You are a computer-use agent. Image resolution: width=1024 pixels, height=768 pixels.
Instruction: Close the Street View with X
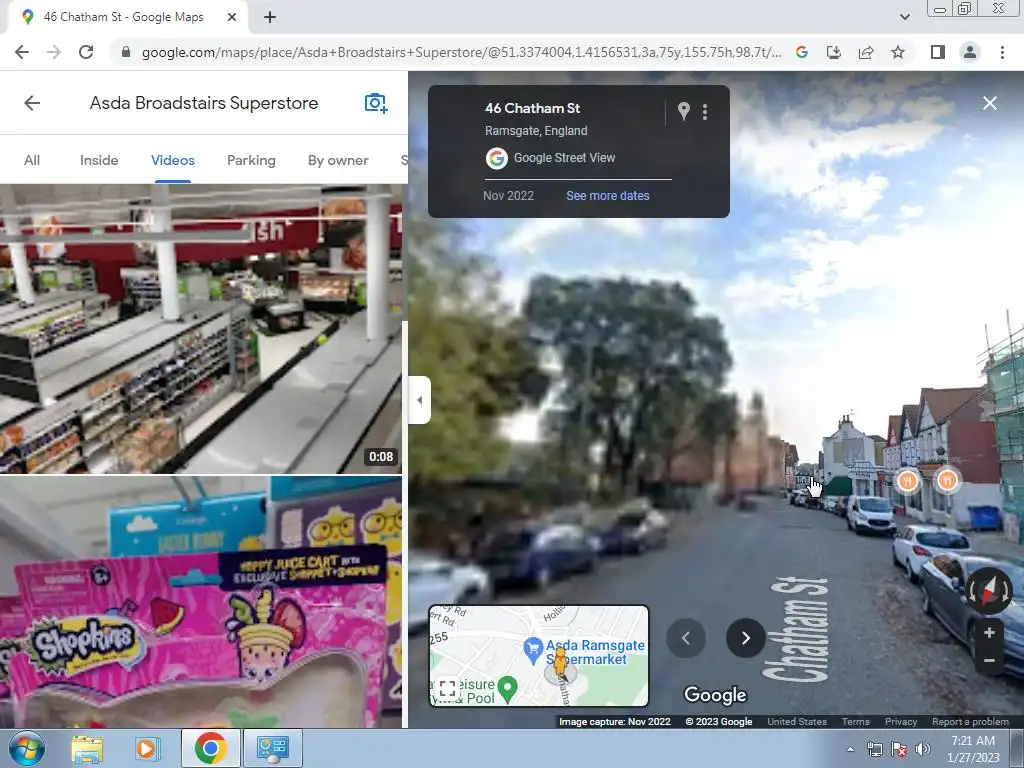pos(989,103)
